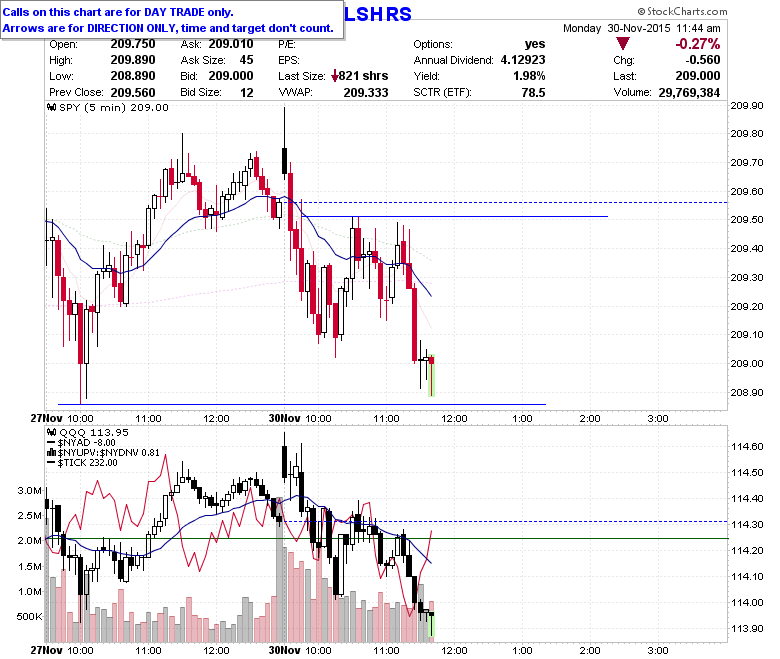Click the Volume value 29,769,384
The width and height of the screenshot is (780, 659).
tap(689, 93)
